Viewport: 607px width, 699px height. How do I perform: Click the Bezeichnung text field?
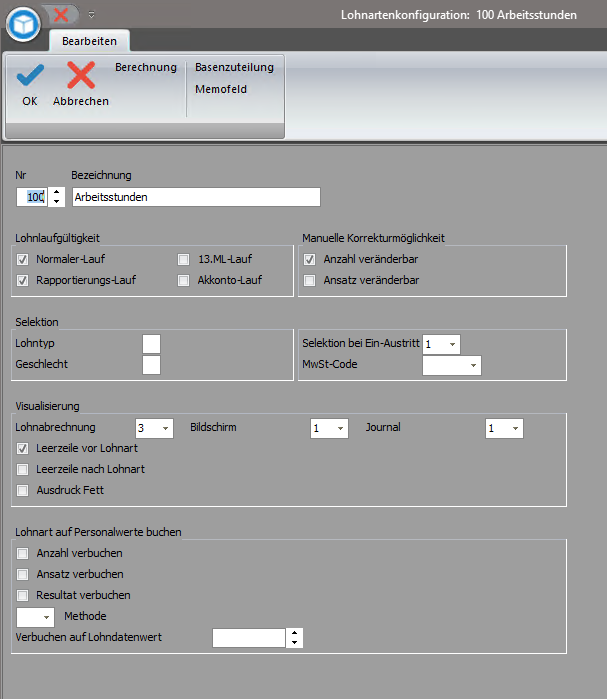[x=196, y=197]
